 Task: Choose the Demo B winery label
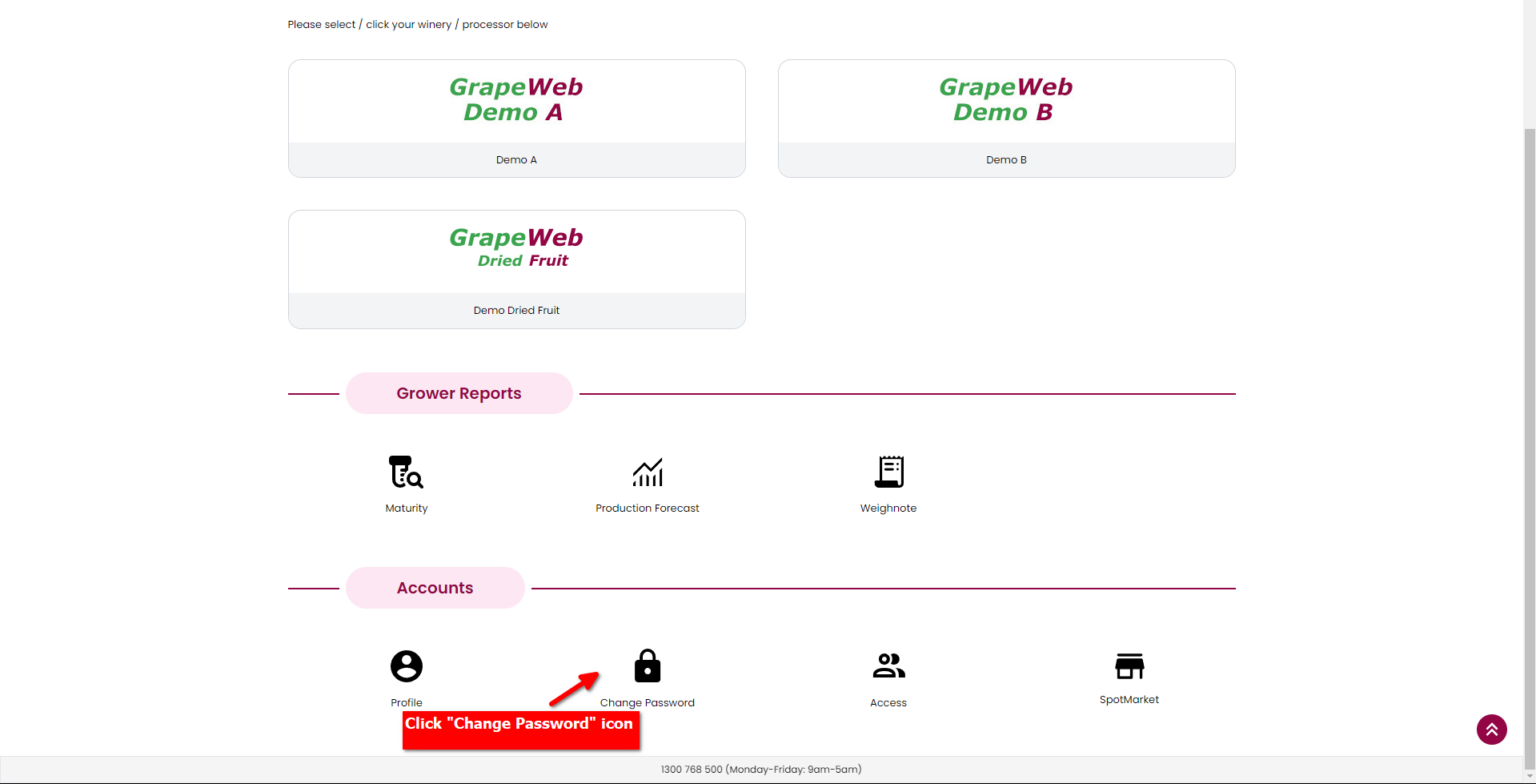[x=1006, y=160]
